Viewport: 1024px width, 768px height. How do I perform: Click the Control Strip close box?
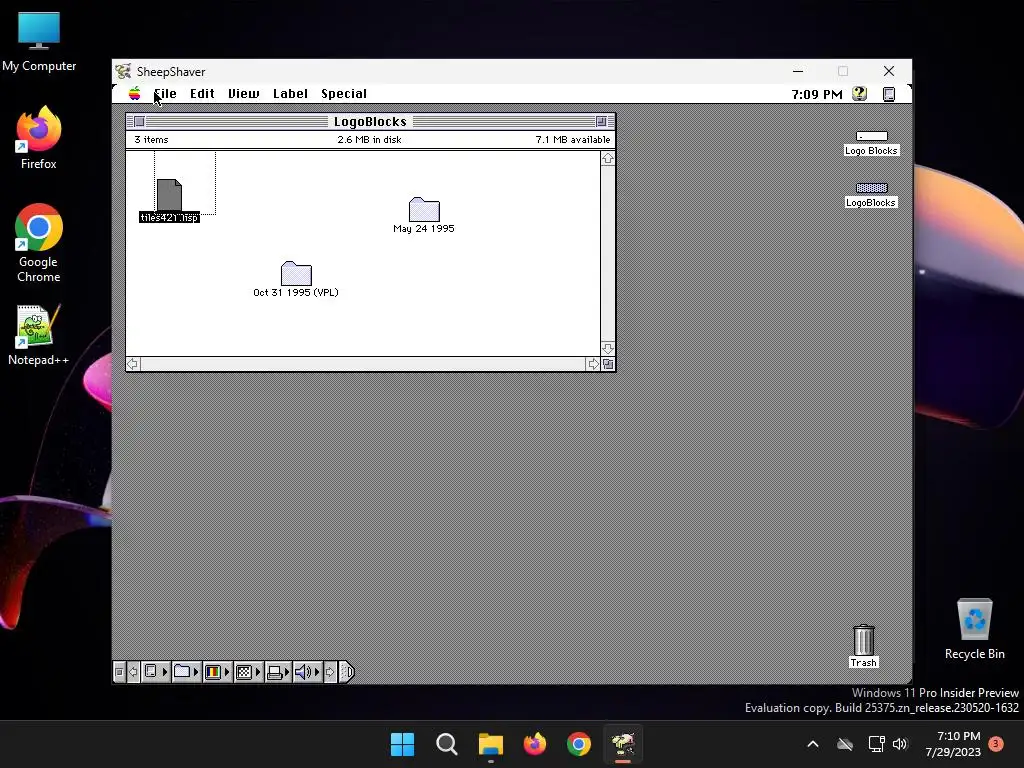[x=119, y=672]
